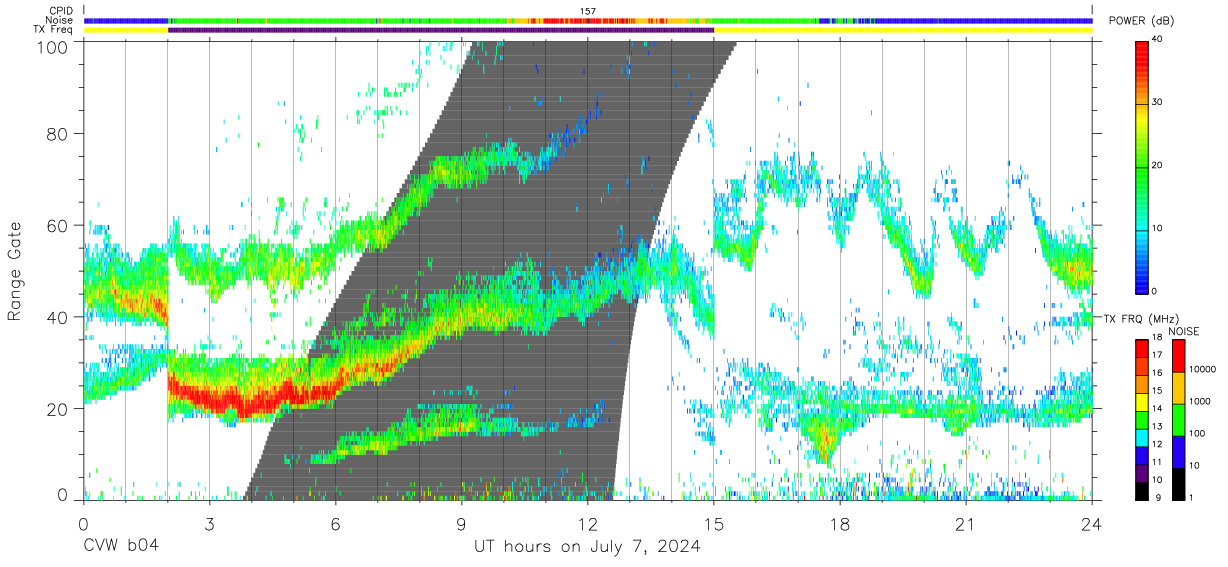Click the 'CPID' label

[x=61, y=11]
